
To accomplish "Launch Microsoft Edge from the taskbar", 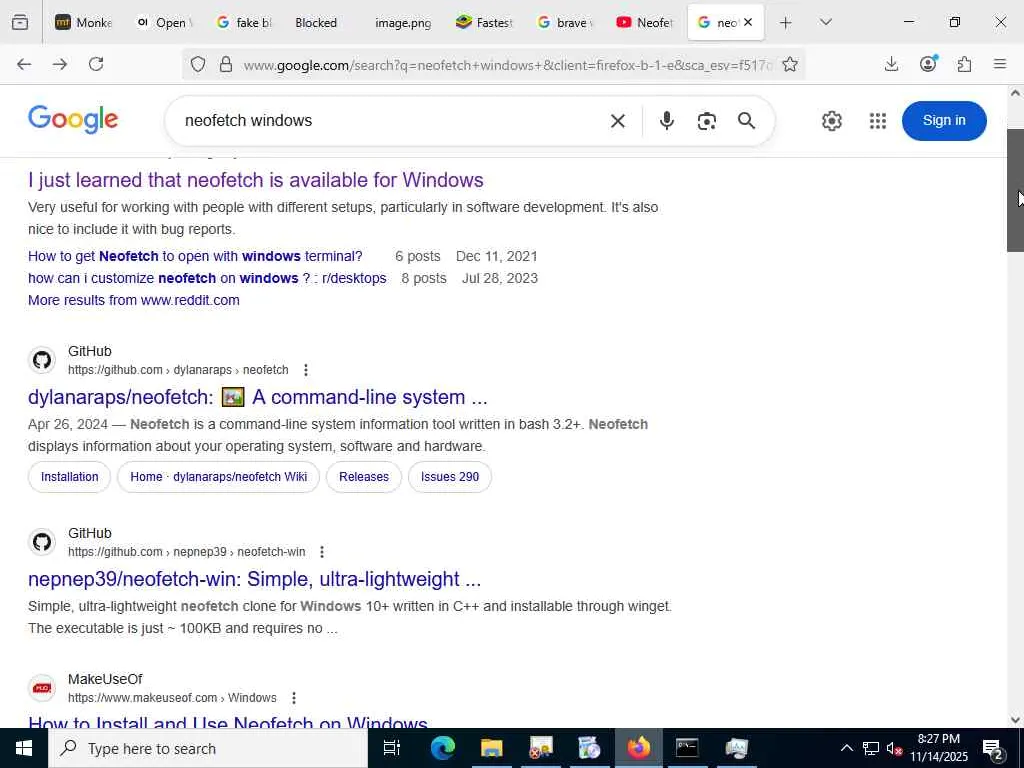I will tap(442, 748).
